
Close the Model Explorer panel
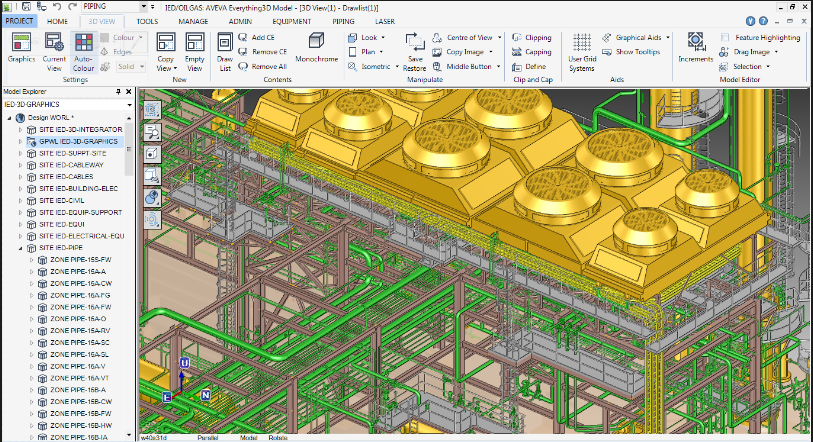coord(129,91)
